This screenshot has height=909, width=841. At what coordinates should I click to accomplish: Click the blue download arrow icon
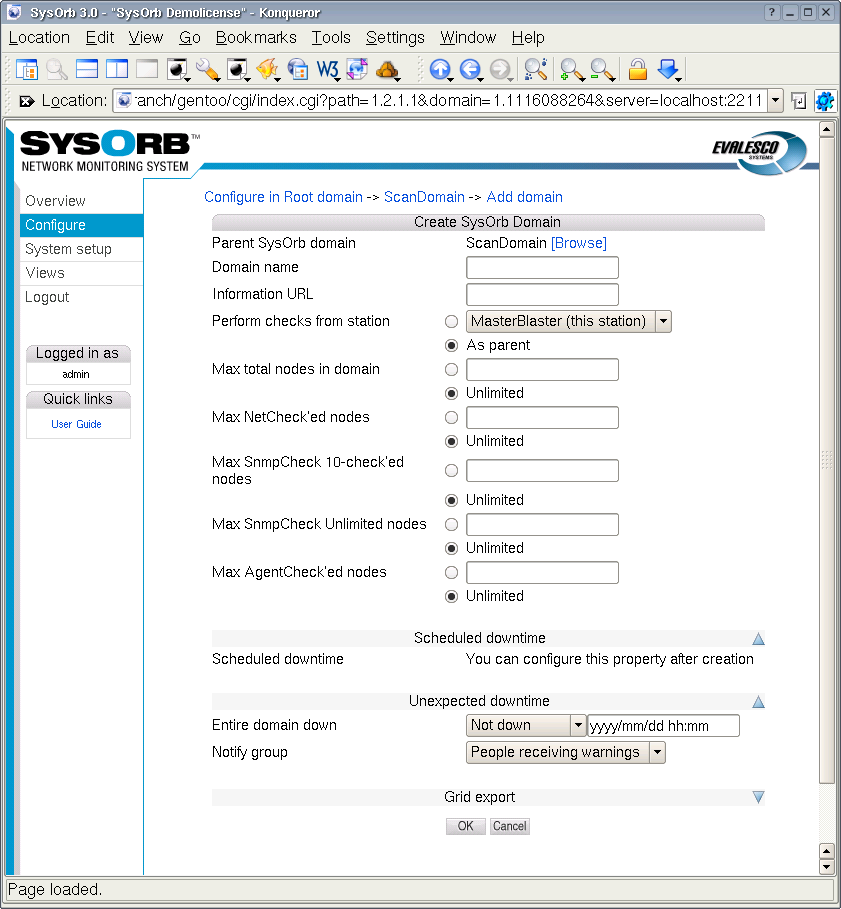668,70
